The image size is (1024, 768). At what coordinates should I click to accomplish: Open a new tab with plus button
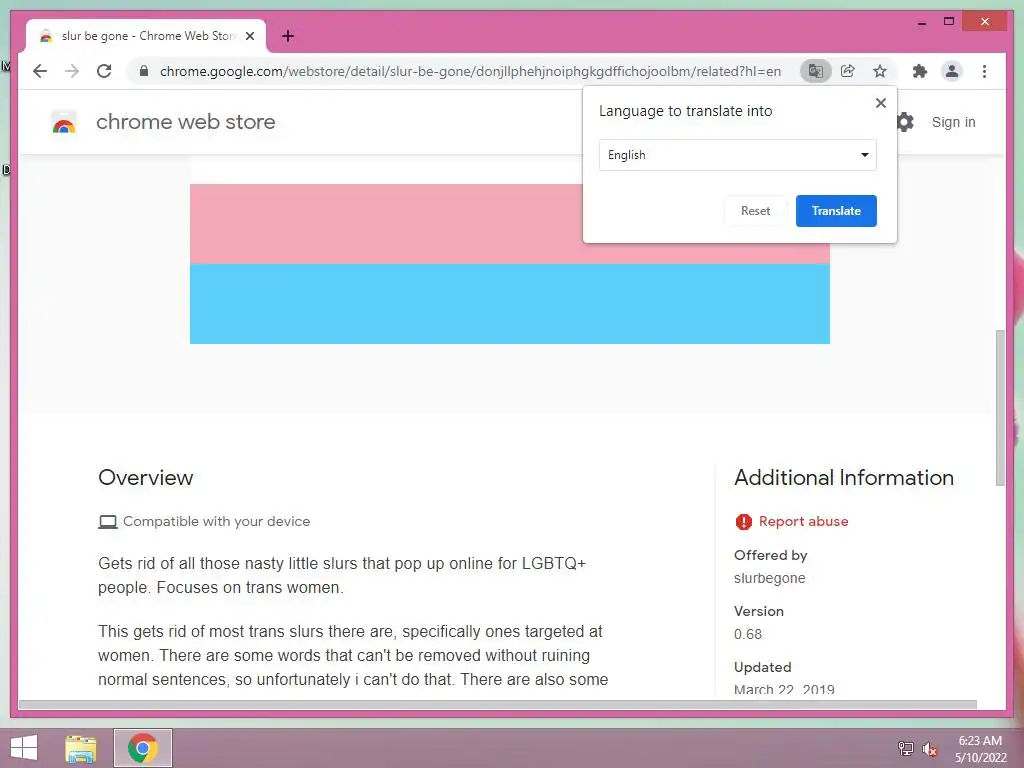(288, 36)
